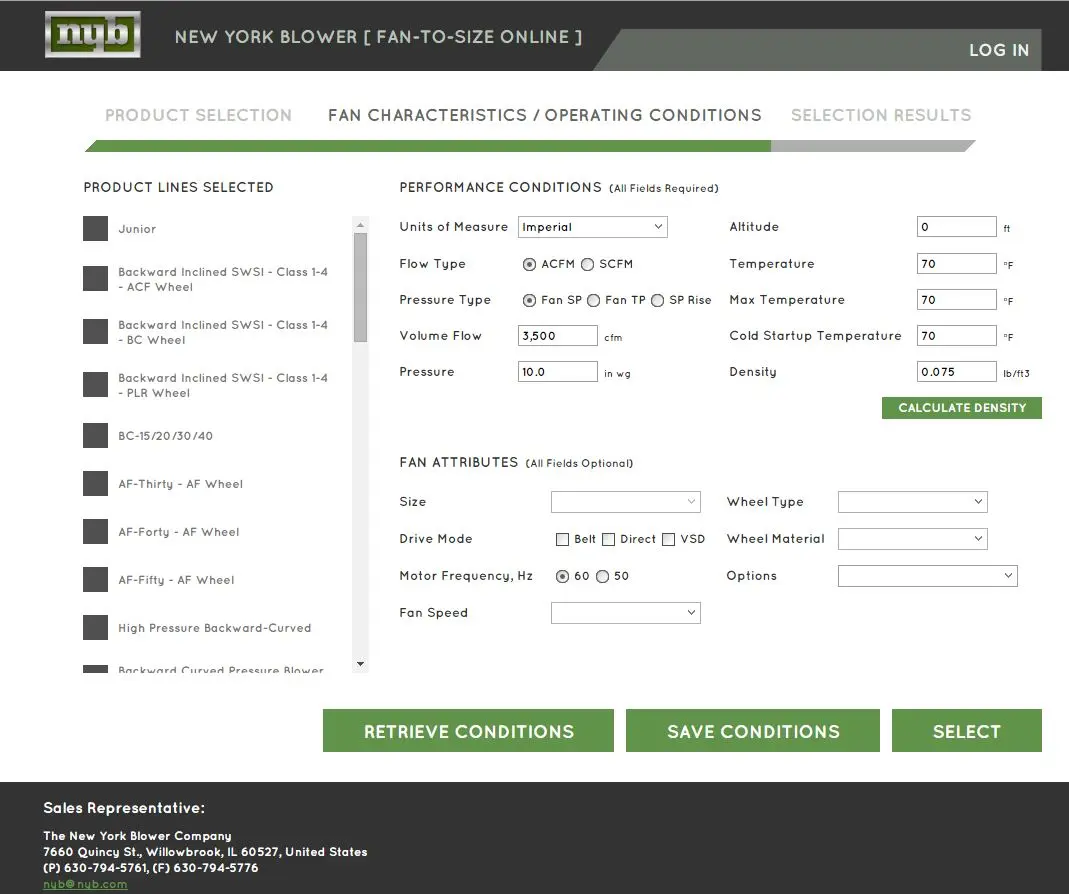The height and width of the screenshot is (894, 1069).
Task: Open nyb@nyb.com email link
Action: click(x=85, y=884)
